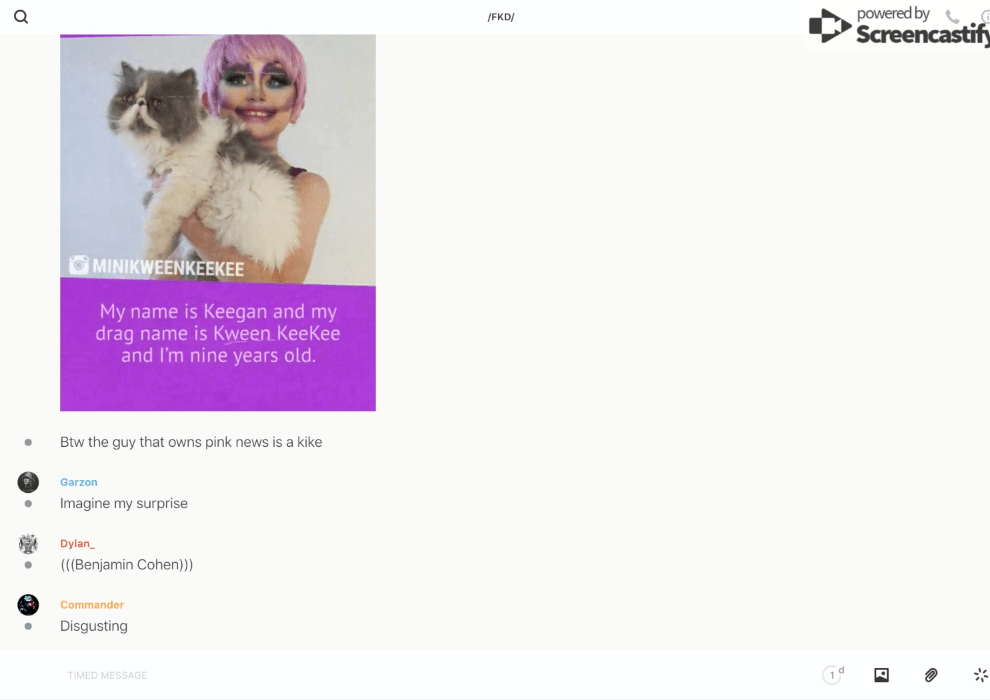Set message timer with the 1d icon
Image resolution: width=990 pixels, height=700 pixels.
point(832,675)
